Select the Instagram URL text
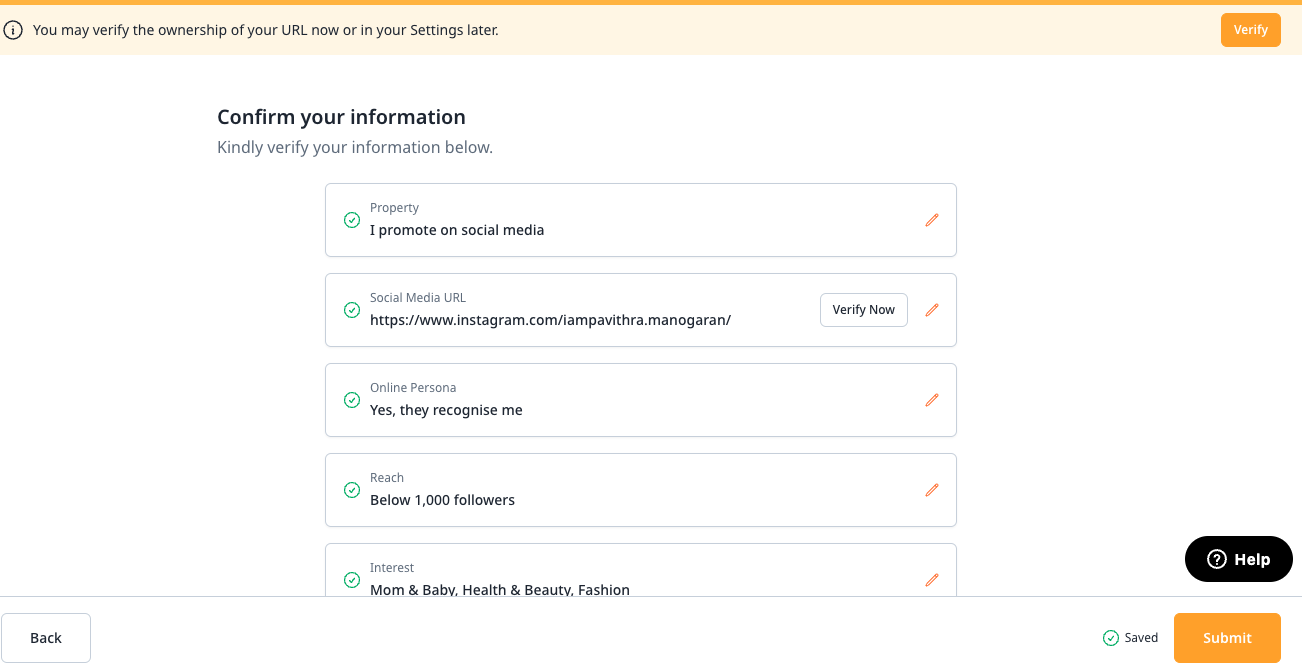 point(550,320)
